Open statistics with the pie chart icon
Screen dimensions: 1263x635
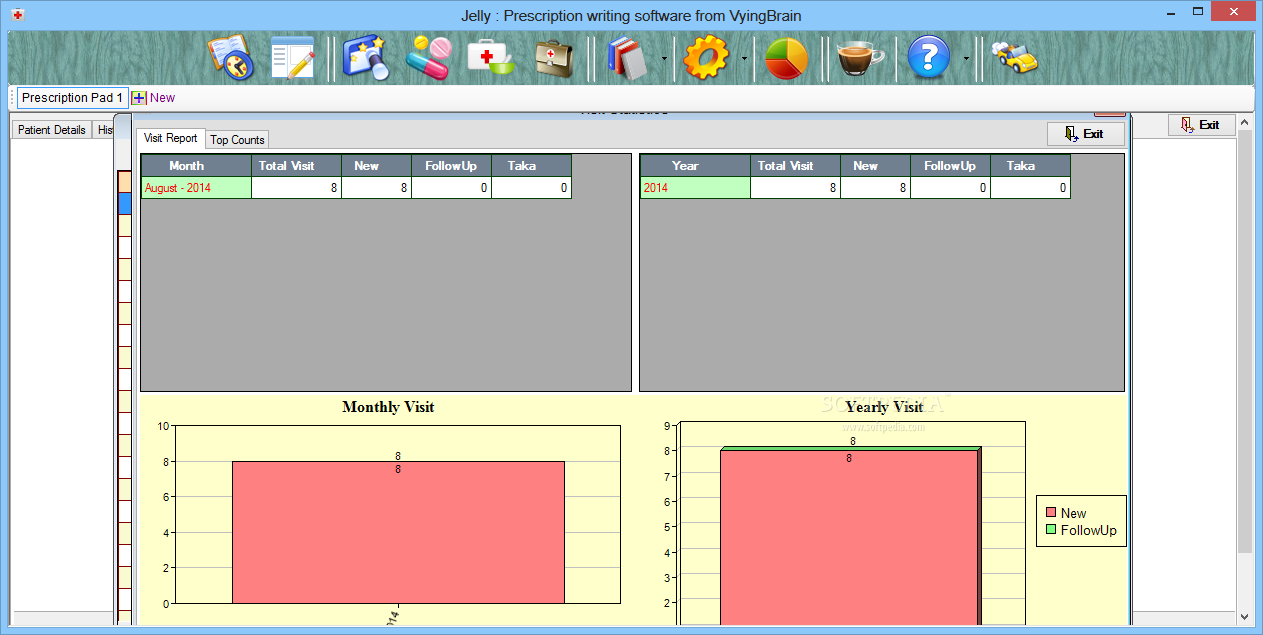click(786, 58)
